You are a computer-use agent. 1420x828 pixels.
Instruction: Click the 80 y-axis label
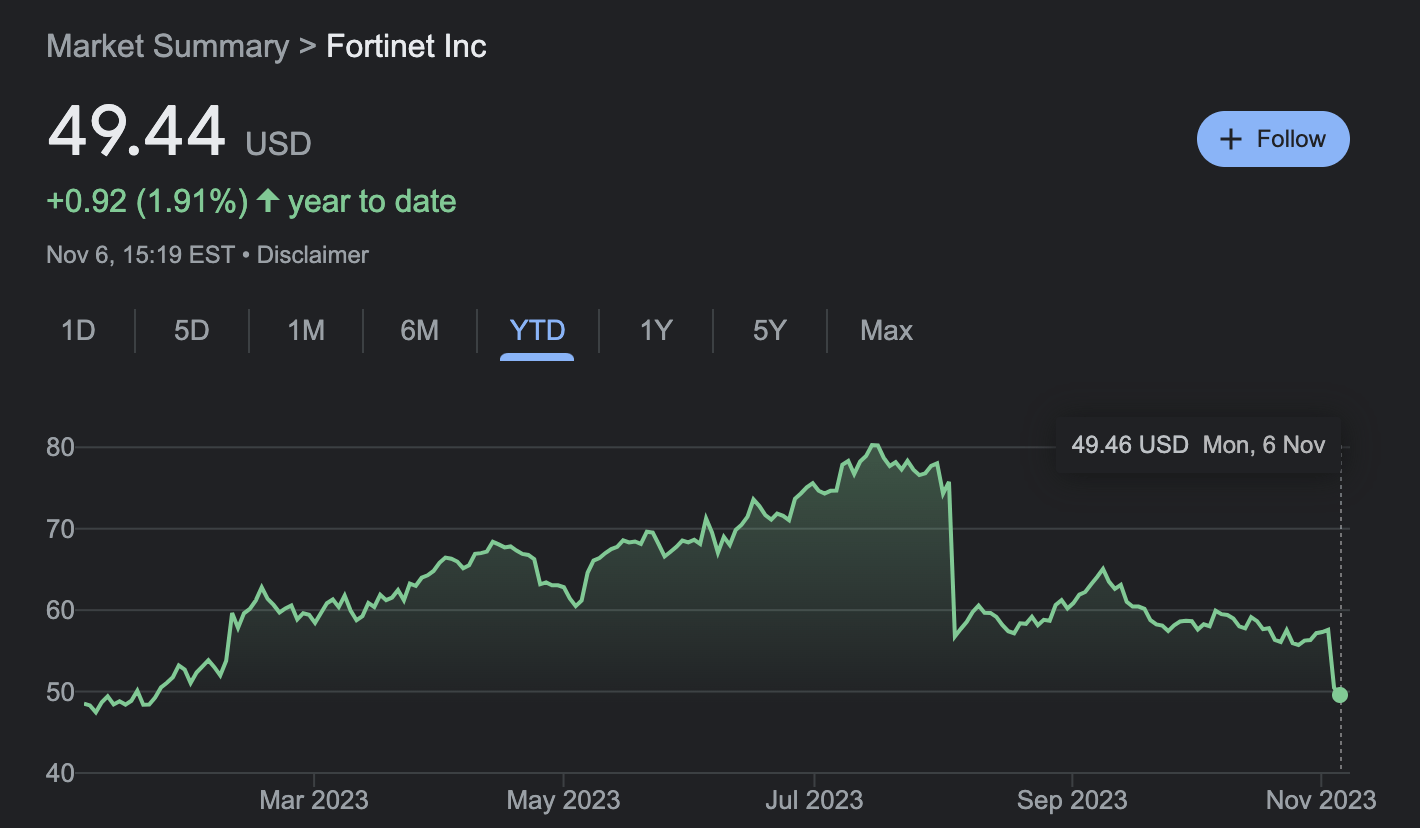click(61, 447)
